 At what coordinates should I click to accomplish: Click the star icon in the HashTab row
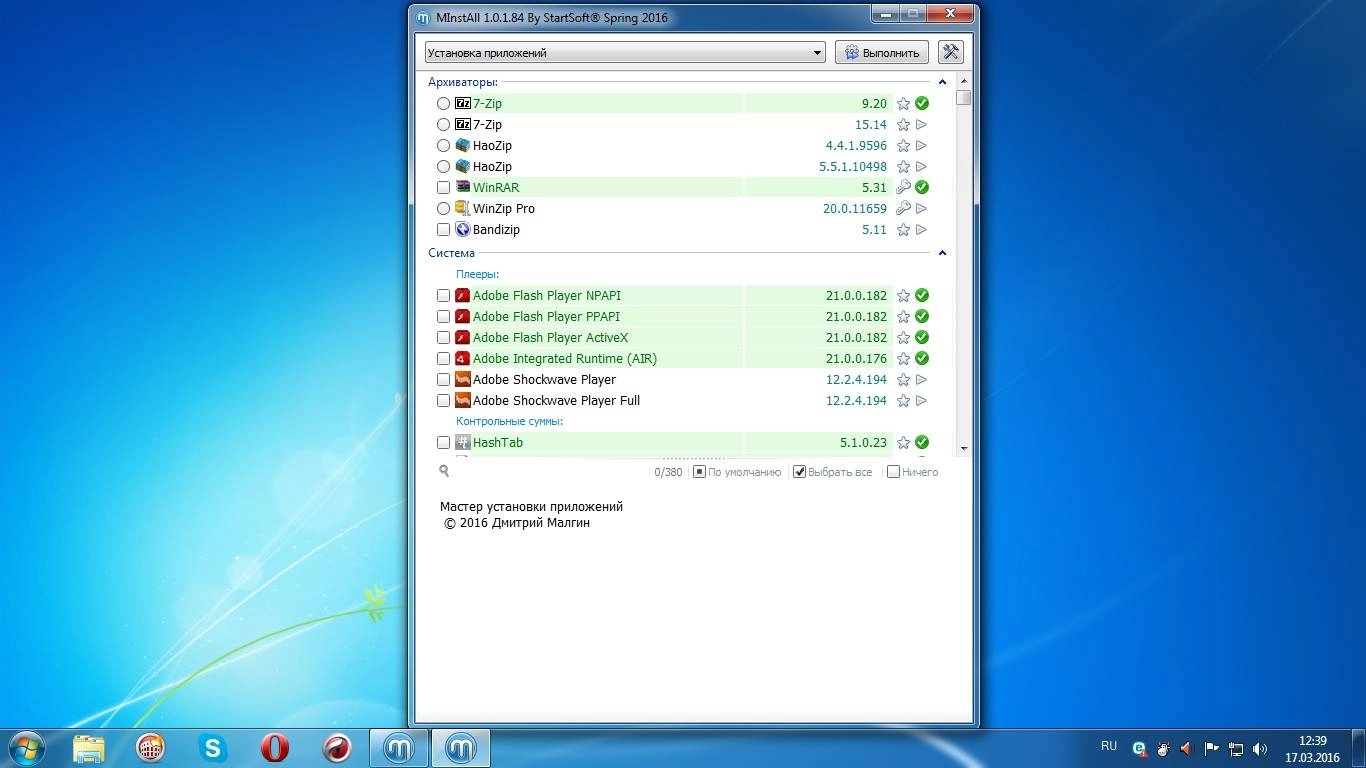pos(903,442)
